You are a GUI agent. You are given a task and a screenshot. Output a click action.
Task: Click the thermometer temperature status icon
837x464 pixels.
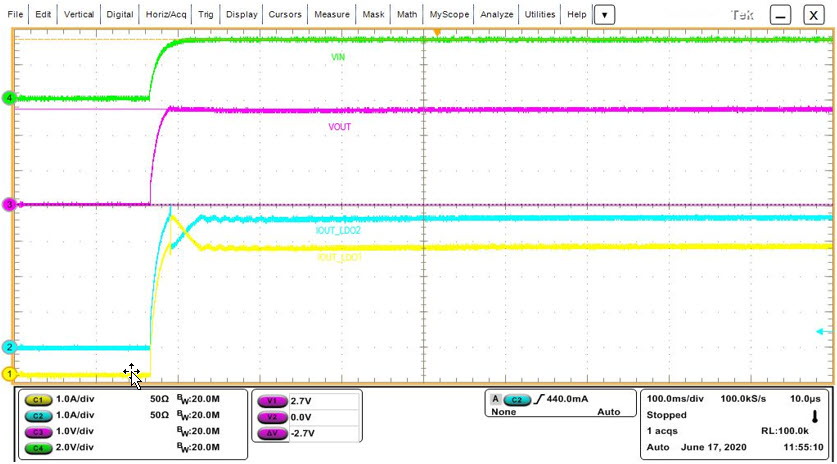(815, 416)
